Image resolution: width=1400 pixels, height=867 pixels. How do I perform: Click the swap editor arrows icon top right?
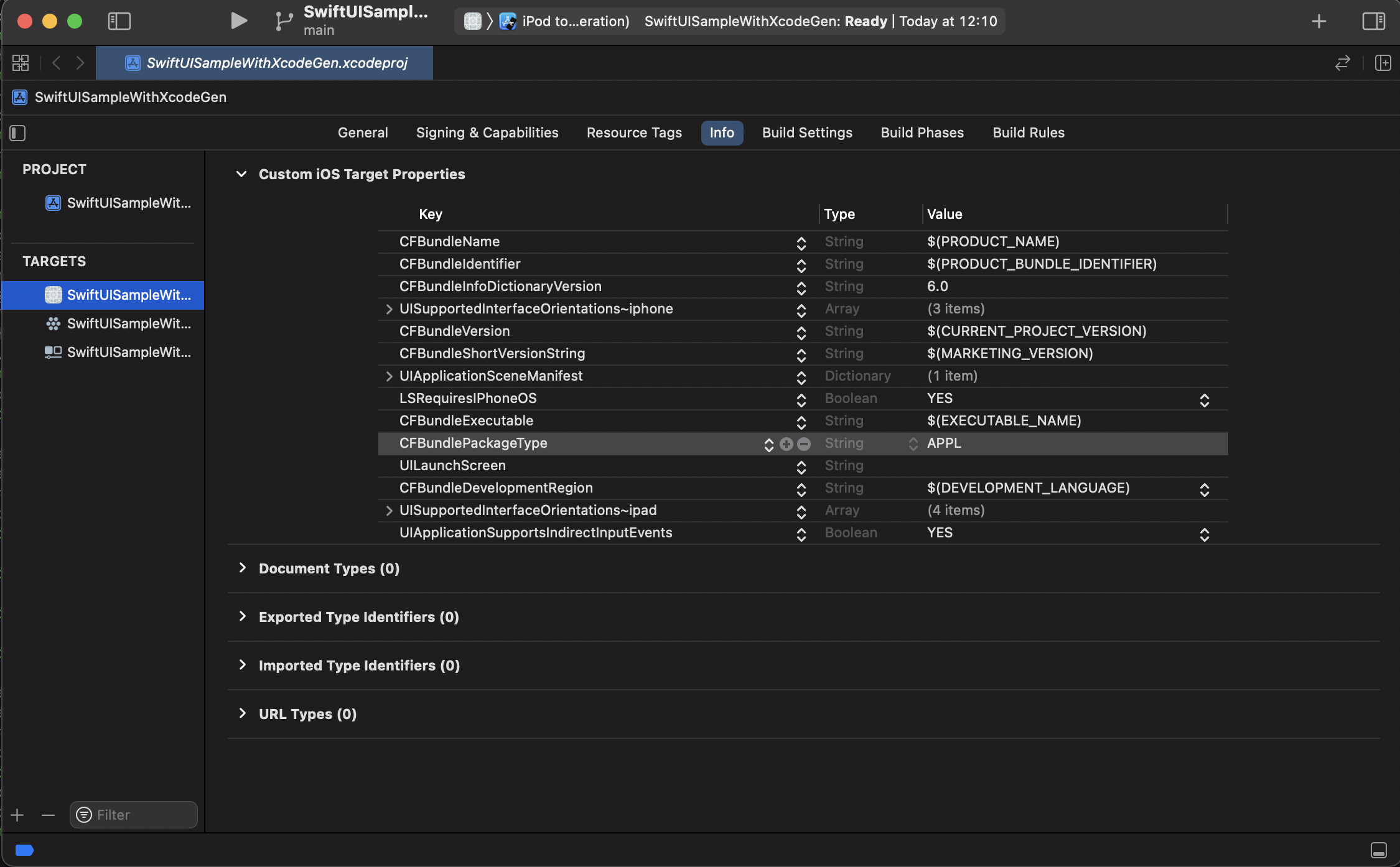coord(1343,63)
